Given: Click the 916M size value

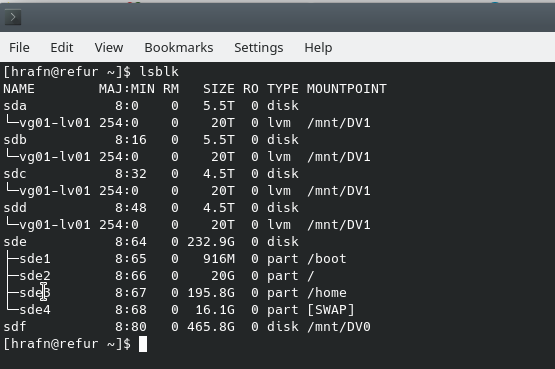Looking at the screenshot, I should click(218, 259).
